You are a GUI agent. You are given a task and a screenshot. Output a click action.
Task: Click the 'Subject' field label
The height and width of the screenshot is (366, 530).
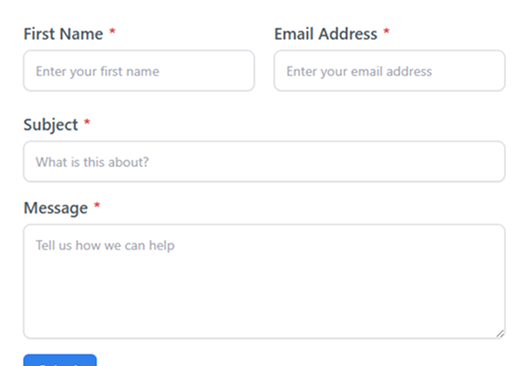[x=51, y=125]
